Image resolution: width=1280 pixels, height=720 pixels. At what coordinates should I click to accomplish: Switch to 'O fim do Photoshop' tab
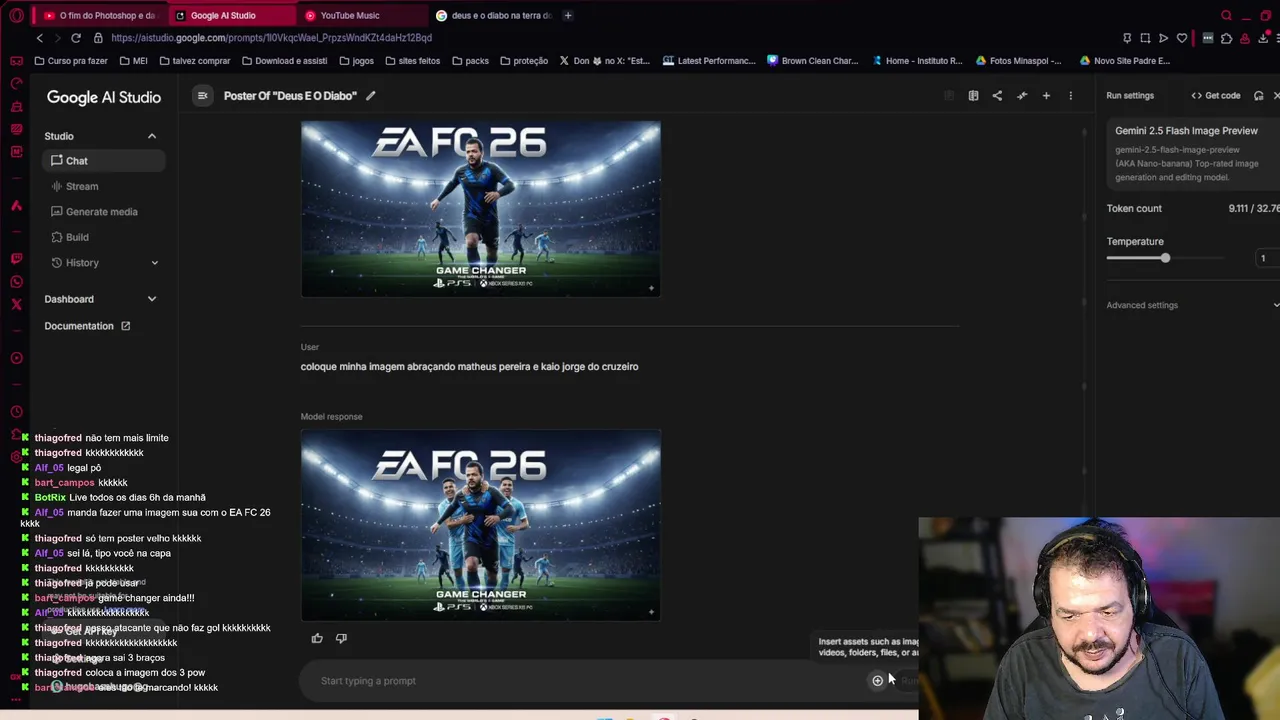100,15
